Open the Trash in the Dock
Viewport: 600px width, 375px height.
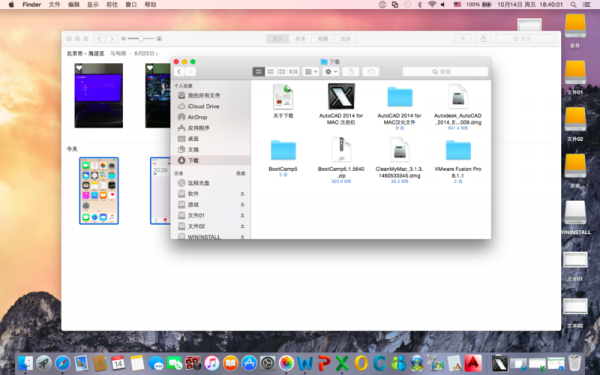pyautogui.click(x=574, y=363)
